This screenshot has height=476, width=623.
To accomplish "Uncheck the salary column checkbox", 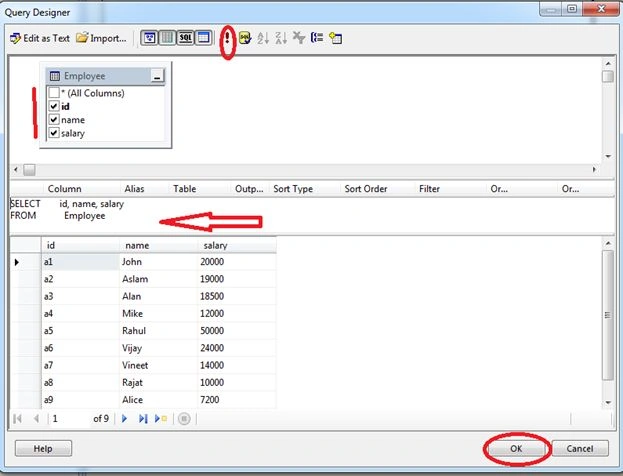I will [x=54, y=133].
